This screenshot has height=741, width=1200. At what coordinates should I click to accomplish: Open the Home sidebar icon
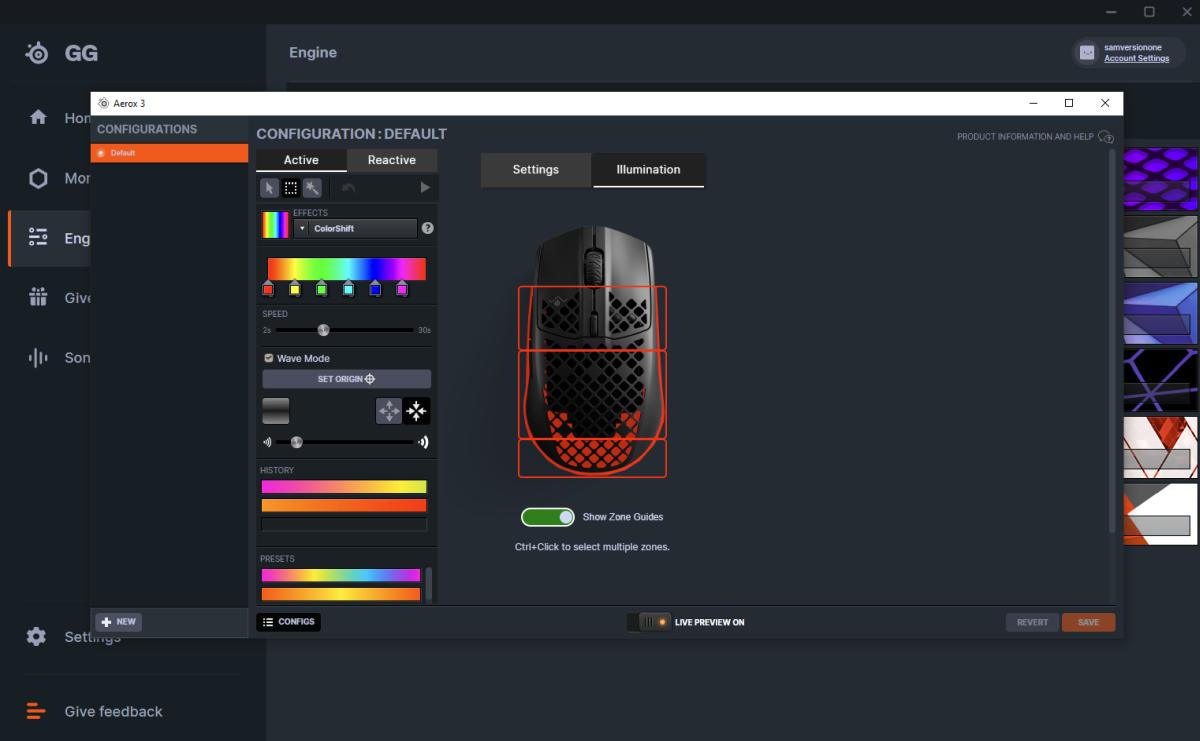(38, 118)
